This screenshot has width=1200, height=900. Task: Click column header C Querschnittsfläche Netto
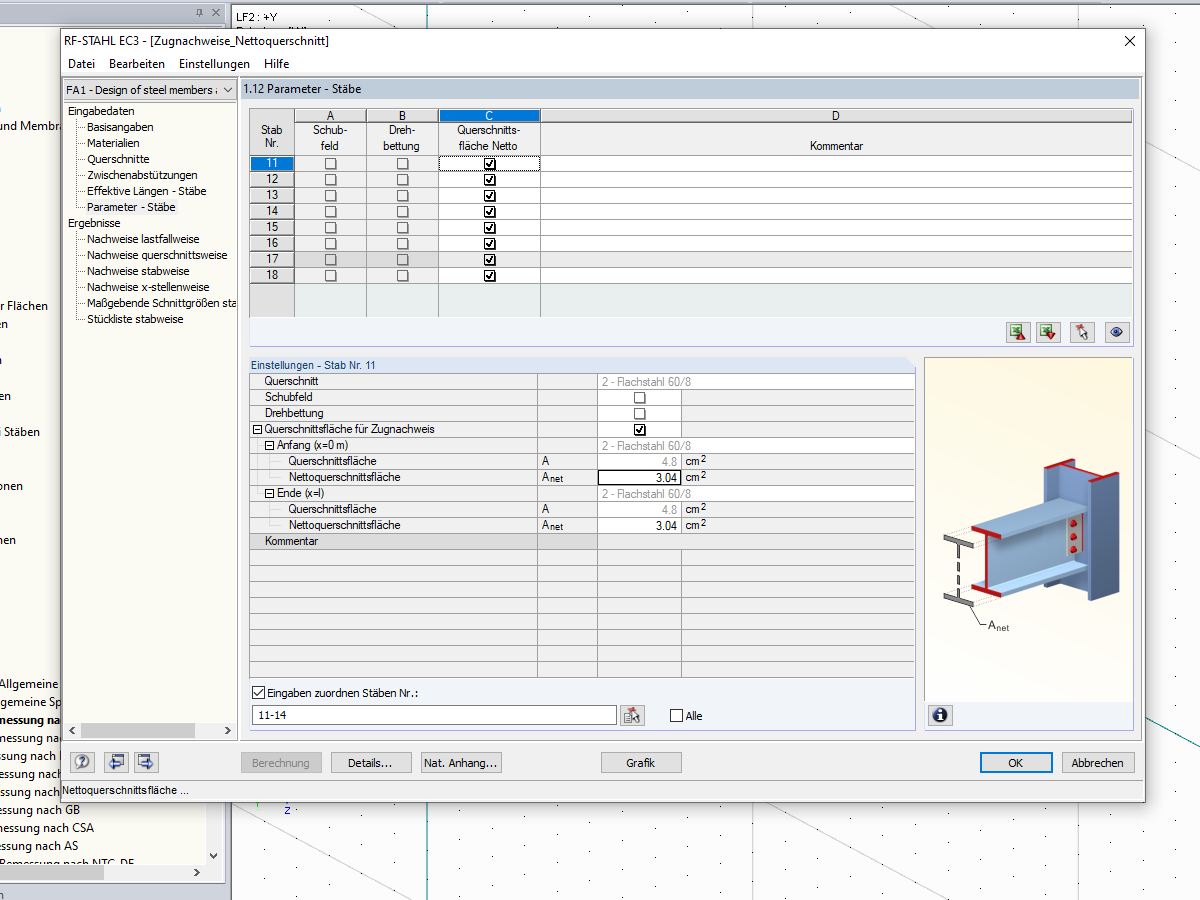click(489, 132)
